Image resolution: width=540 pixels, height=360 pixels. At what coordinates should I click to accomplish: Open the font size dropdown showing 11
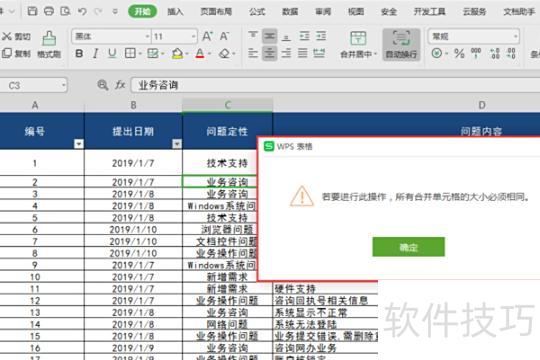[x=193, y=36]
